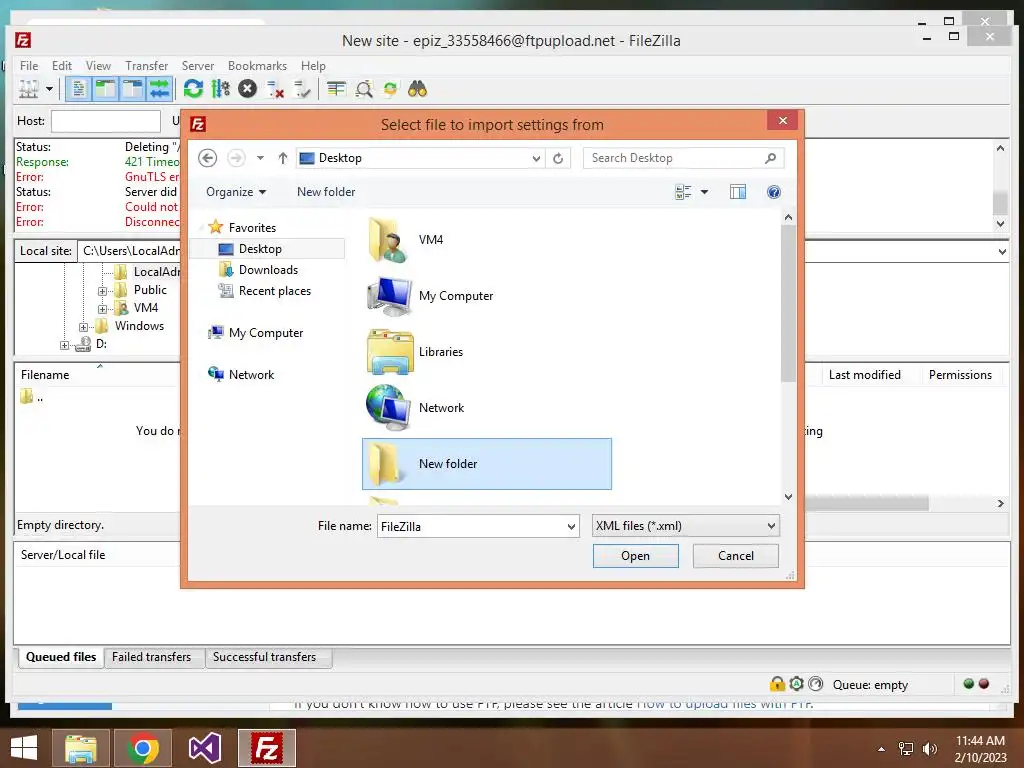
Task: Open Visual Studio from the taskbar
Action: coord(204,748)
